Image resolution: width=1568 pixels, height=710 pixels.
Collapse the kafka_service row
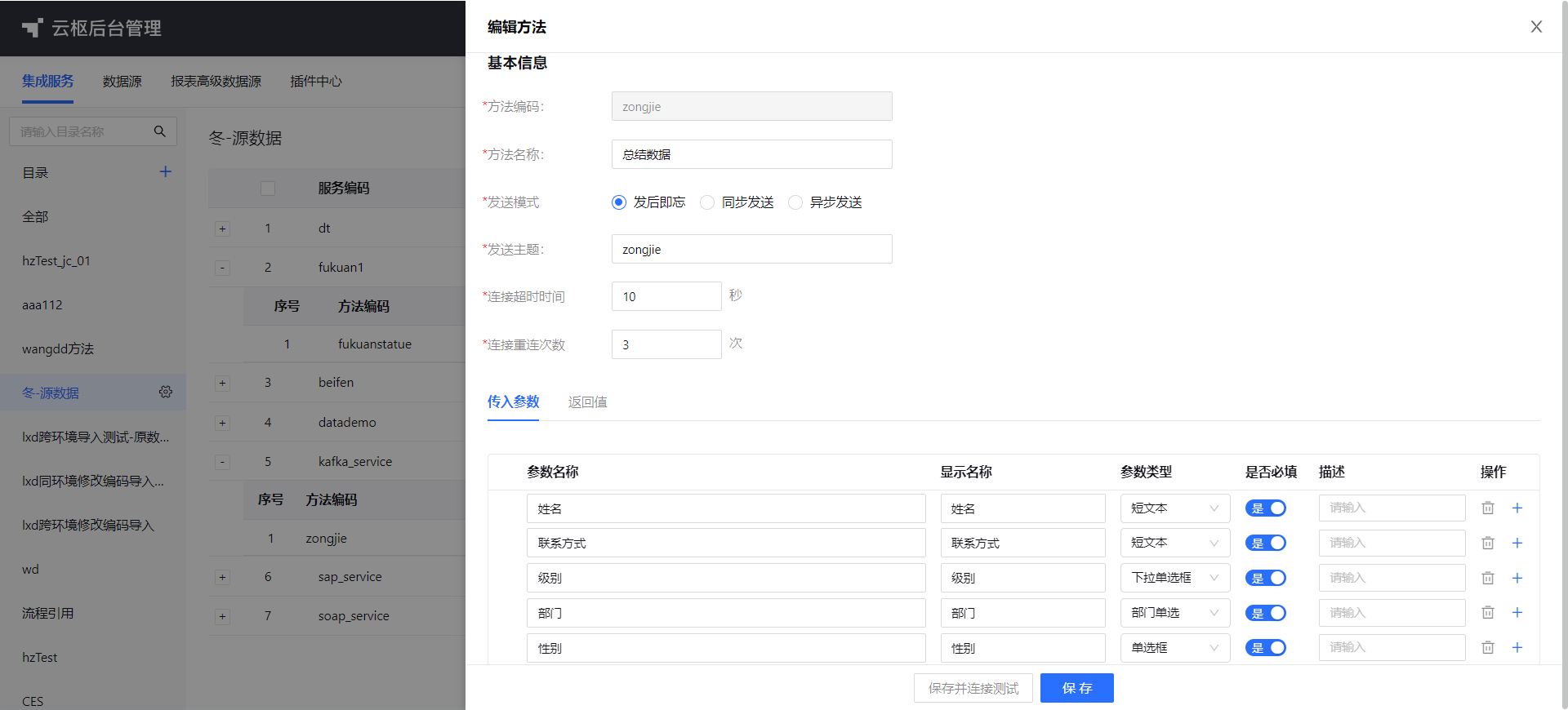222,462
